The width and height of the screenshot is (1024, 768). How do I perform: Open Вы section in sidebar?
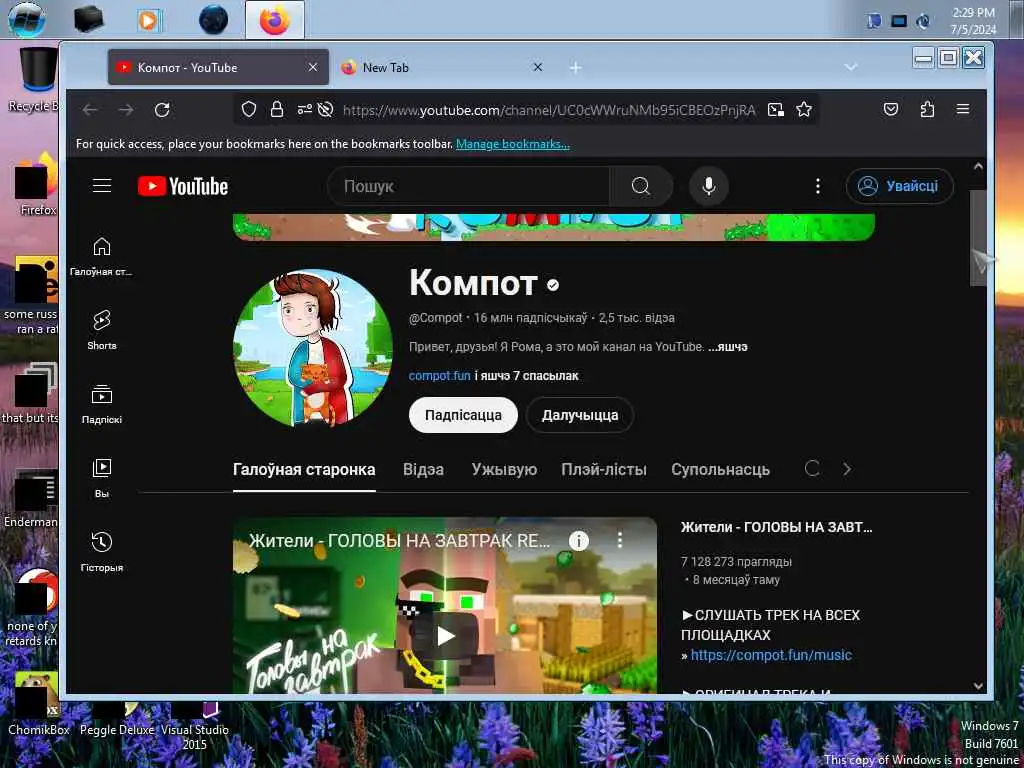pyautogui.click(x=102, y=478)
